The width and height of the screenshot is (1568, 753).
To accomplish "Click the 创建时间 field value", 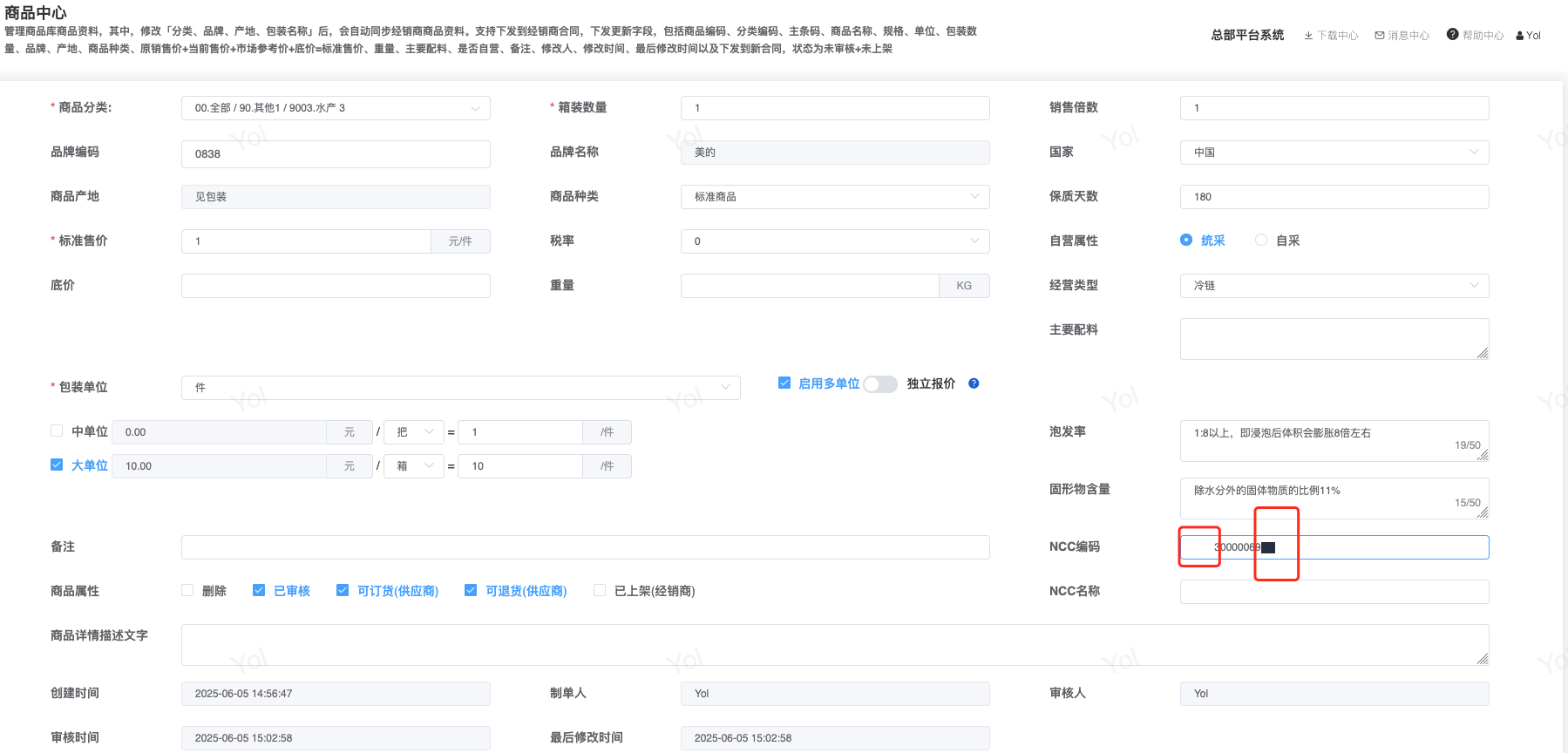I will [336, 694].
